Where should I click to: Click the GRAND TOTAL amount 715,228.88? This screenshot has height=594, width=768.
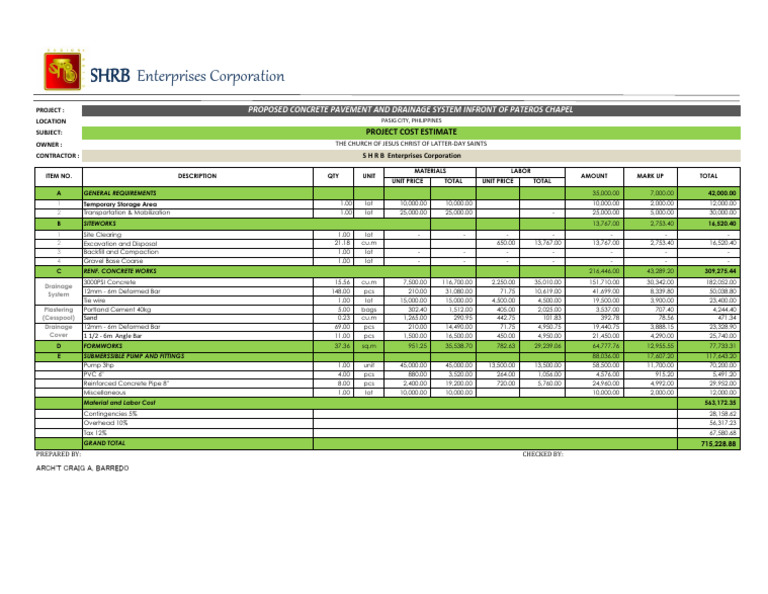pyautogui.click(x=709, y=444)
